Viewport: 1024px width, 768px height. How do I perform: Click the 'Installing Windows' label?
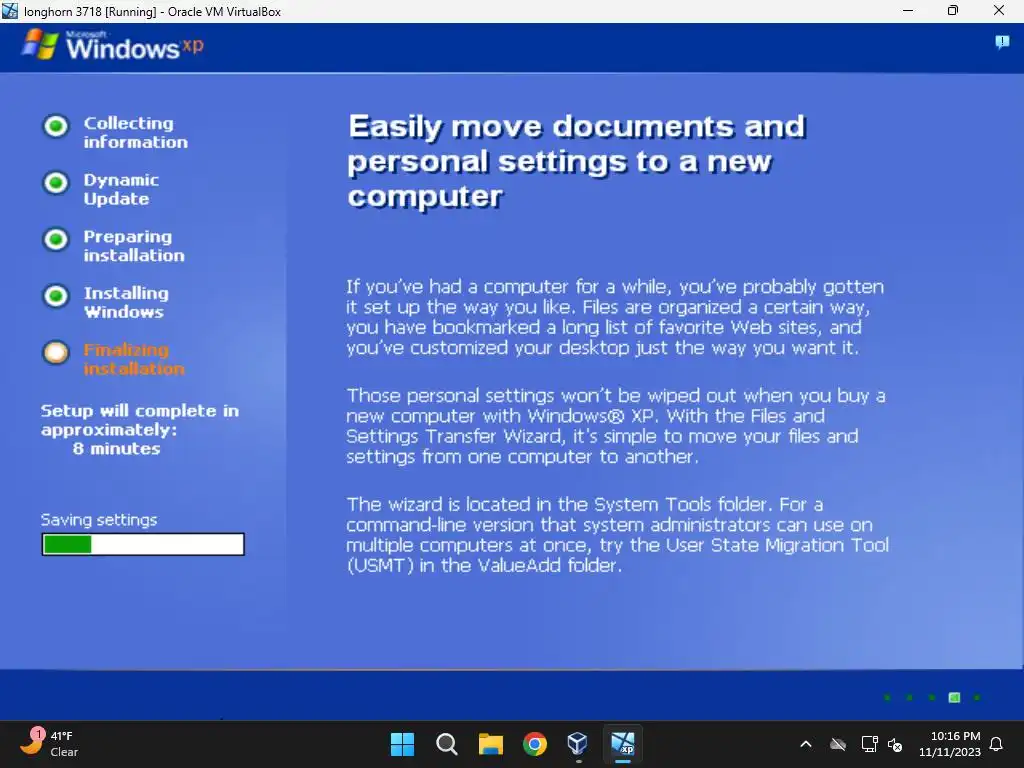point(126,302)
